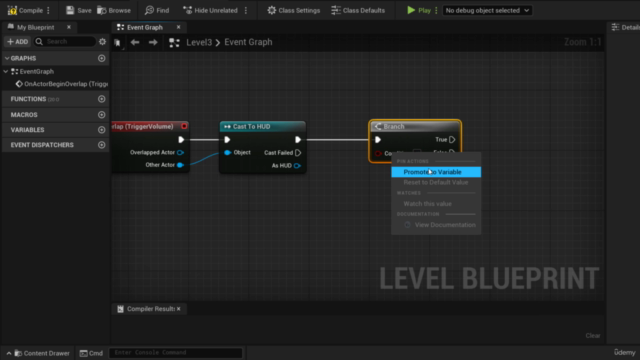
Task: Open Class Defaults
Action: pyautogui.click(x=358, y=10)
